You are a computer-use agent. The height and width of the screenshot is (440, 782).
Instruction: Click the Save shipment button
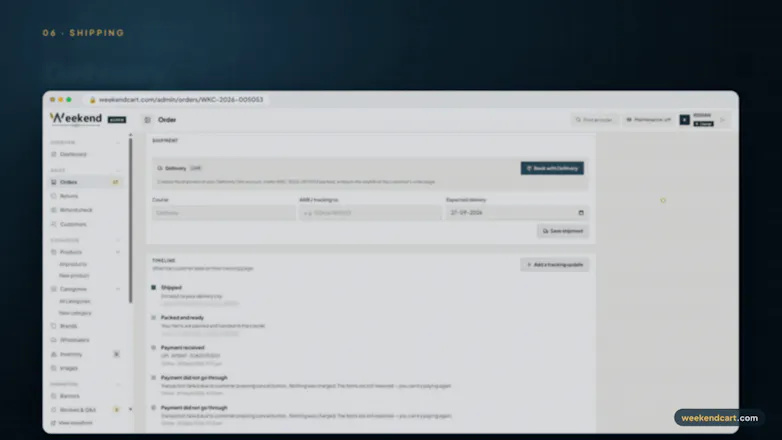pos(563,231)
